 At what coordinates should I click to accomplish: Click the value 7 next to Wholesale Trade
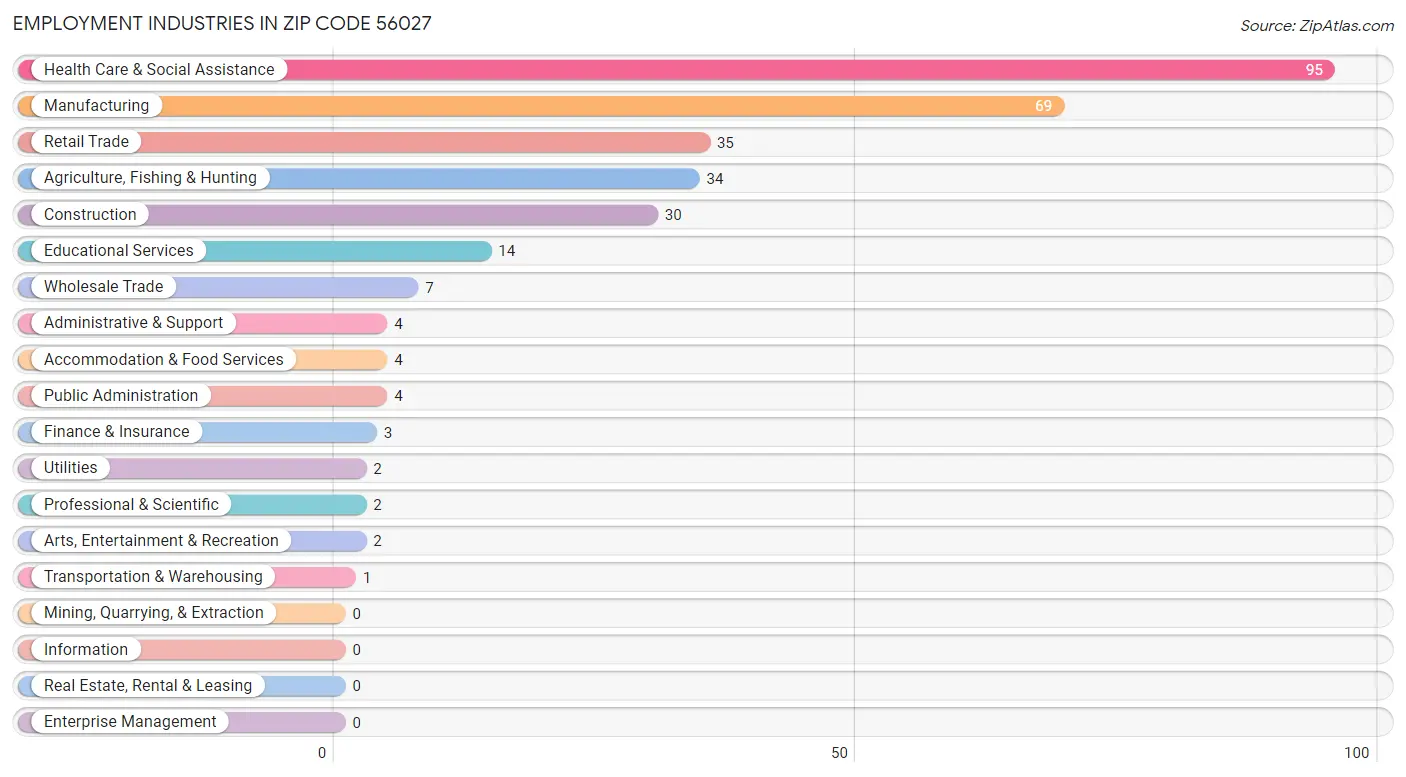coord(429,288)
